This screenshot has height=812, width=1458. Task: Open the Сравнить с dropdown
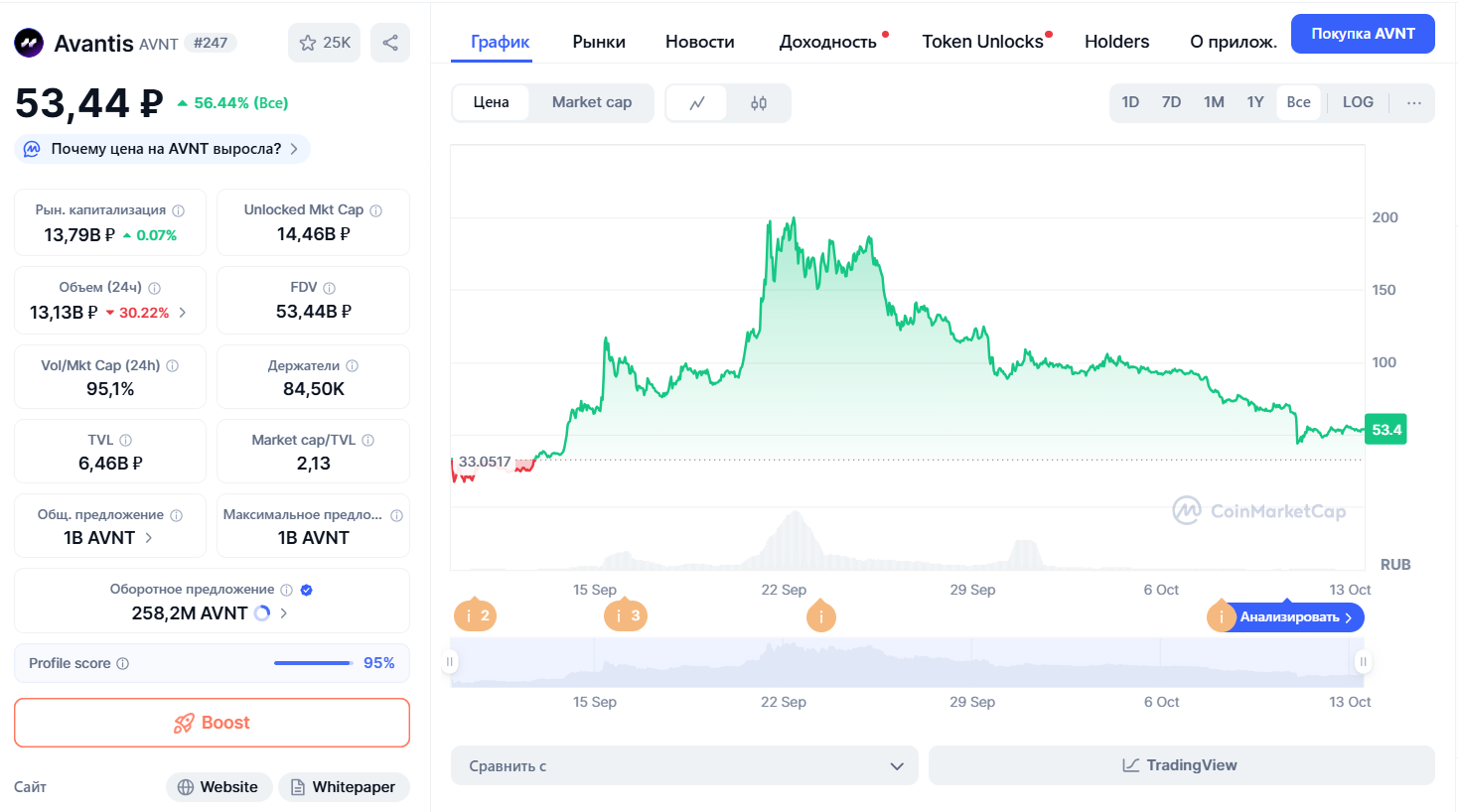pos(684,766)
